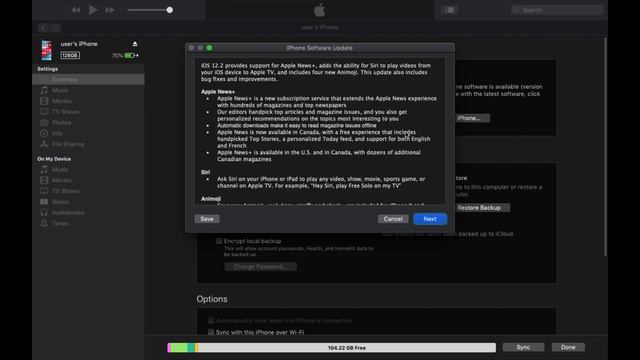640x360 pixels.
Task: Click the play button in toolbar
Action: [93, 10]
